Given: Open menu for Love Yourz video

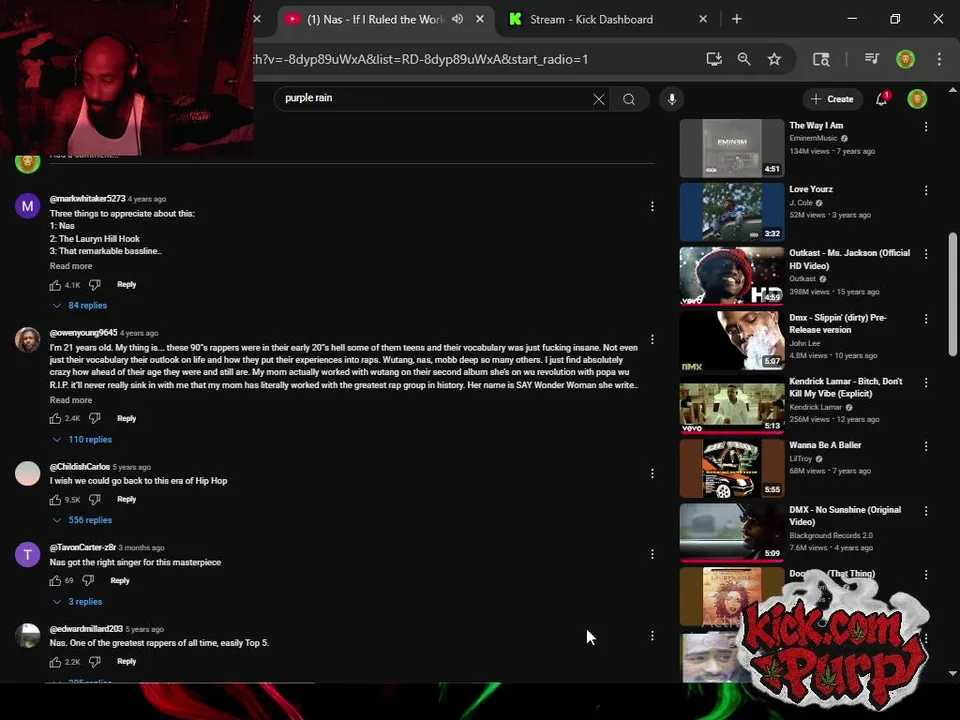Looking at the screenshot, I should (x=926, y=190).
